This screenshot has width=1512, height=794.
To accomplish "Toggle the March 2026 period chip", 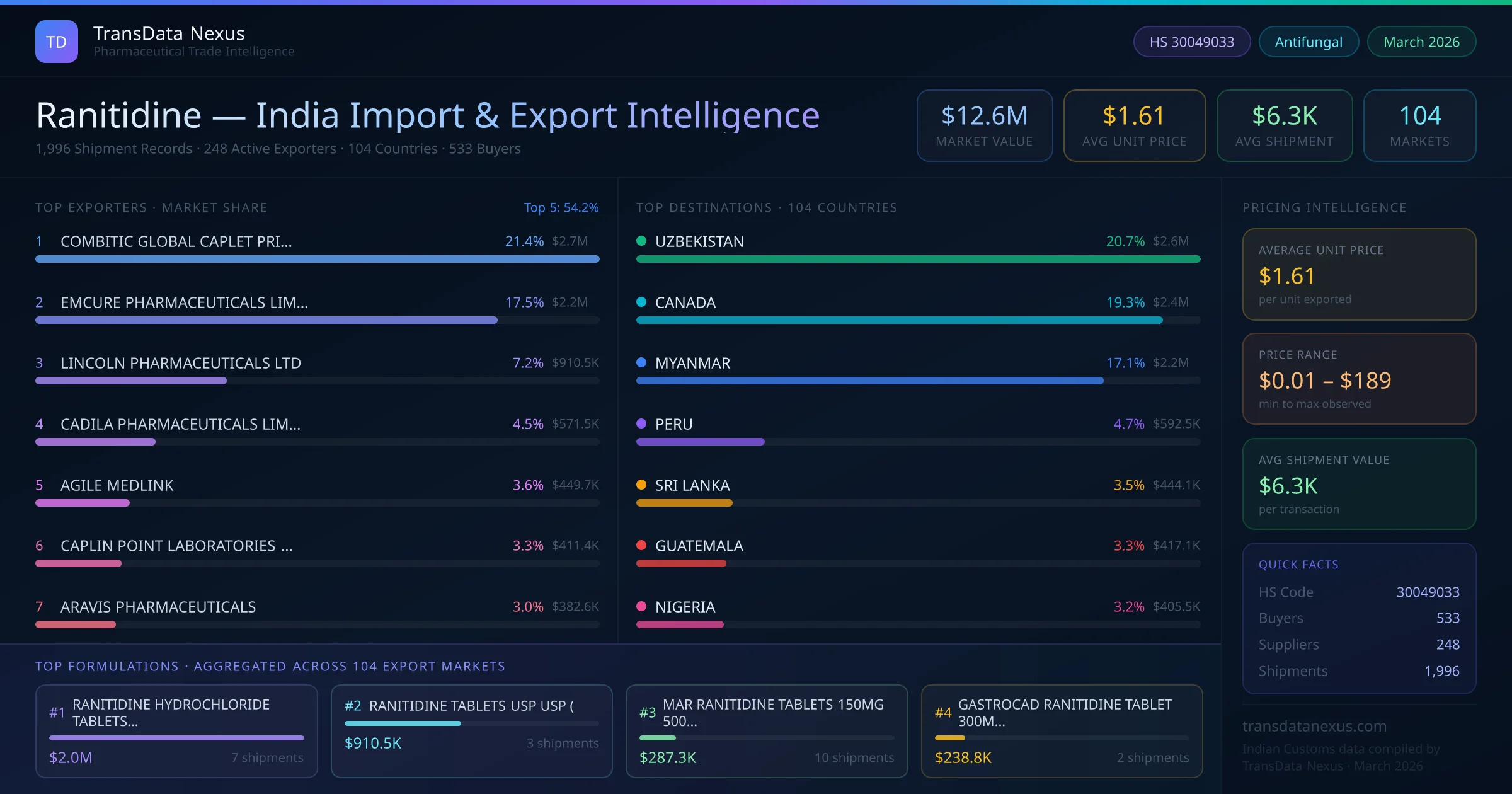I will 1421,41.
